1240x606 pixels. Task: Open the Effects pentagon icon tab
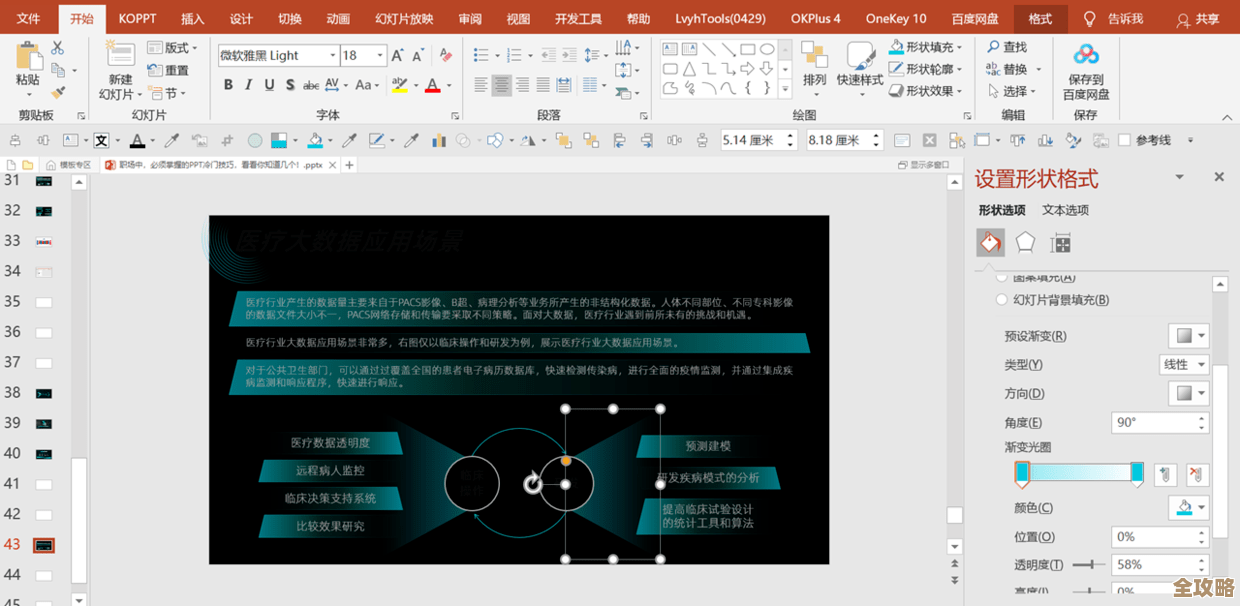pos(1025,243)
